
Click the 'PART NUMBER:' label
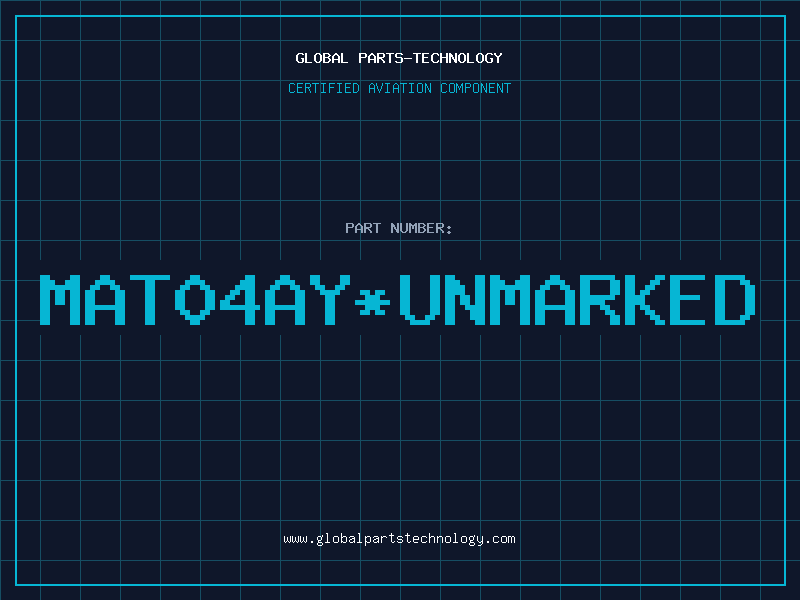point(399,228)
